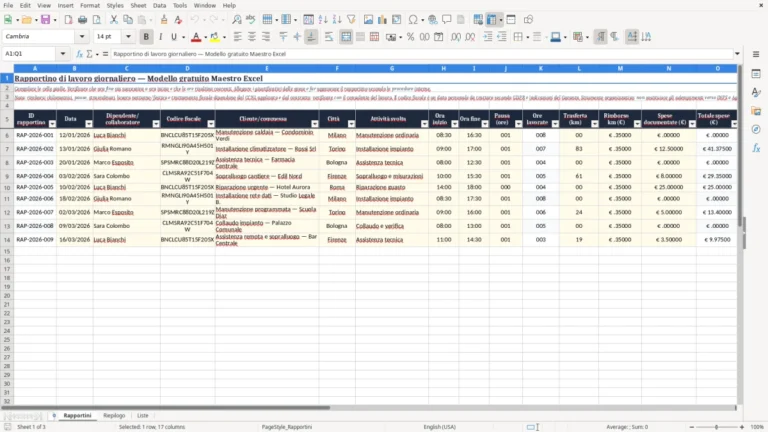768x432 pixels.
Task: Open the sidebar settings menu button
Action: [756, 54]
